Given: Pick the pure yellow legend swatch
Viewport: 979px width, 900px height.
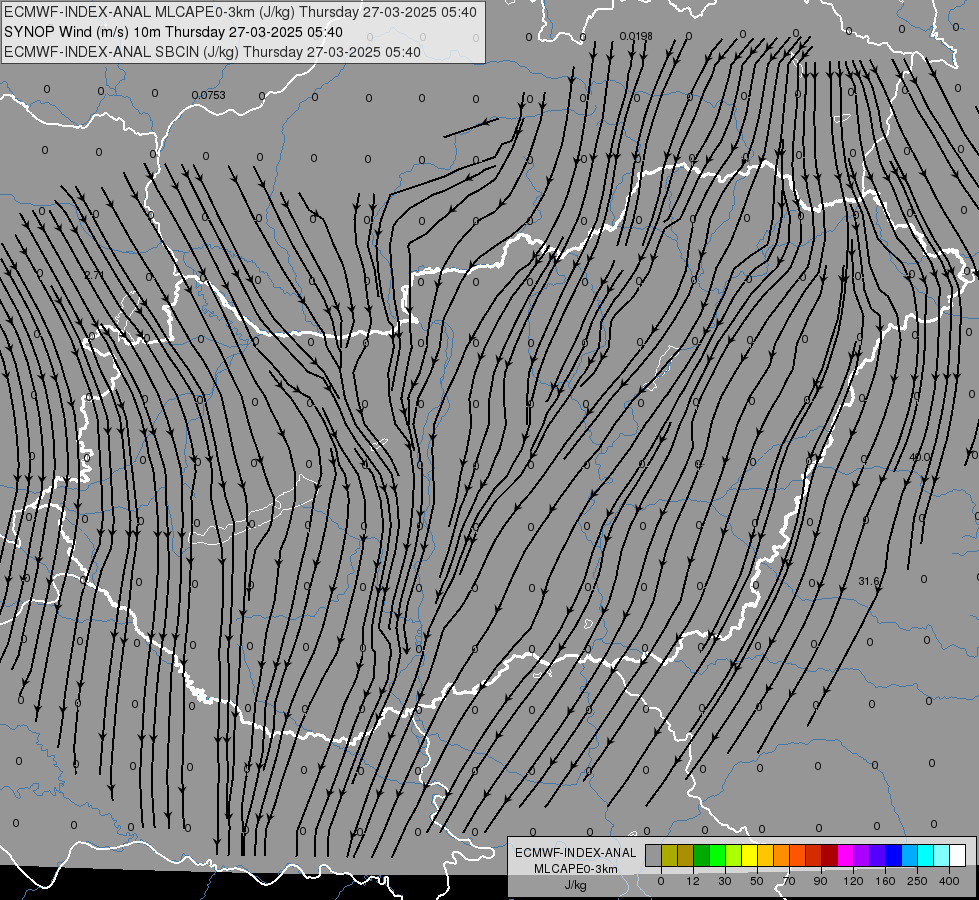Looking at the screenshot, I should [x=750, y=855].
